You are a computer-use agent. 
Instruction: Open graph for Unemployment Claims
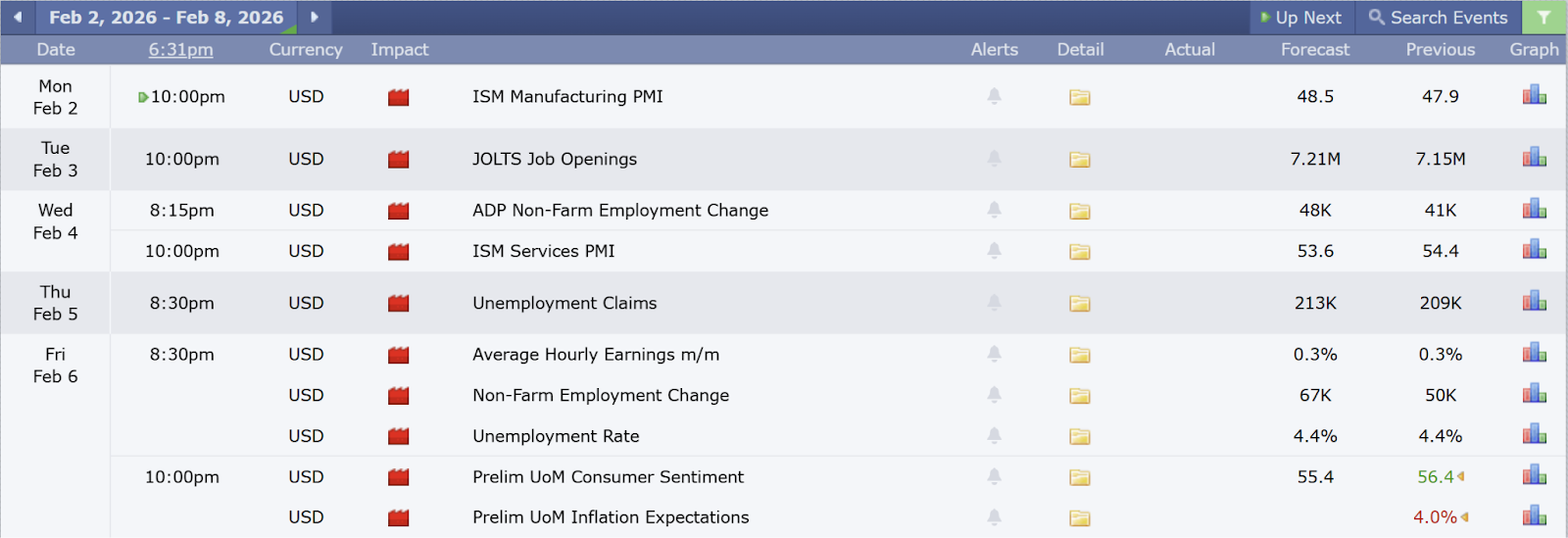tap(1534, 302)
